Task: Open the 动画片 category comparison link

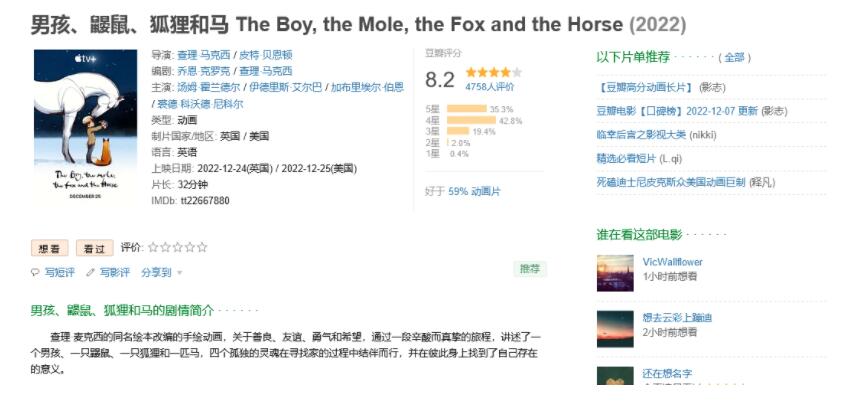Action: coord(485,191)
